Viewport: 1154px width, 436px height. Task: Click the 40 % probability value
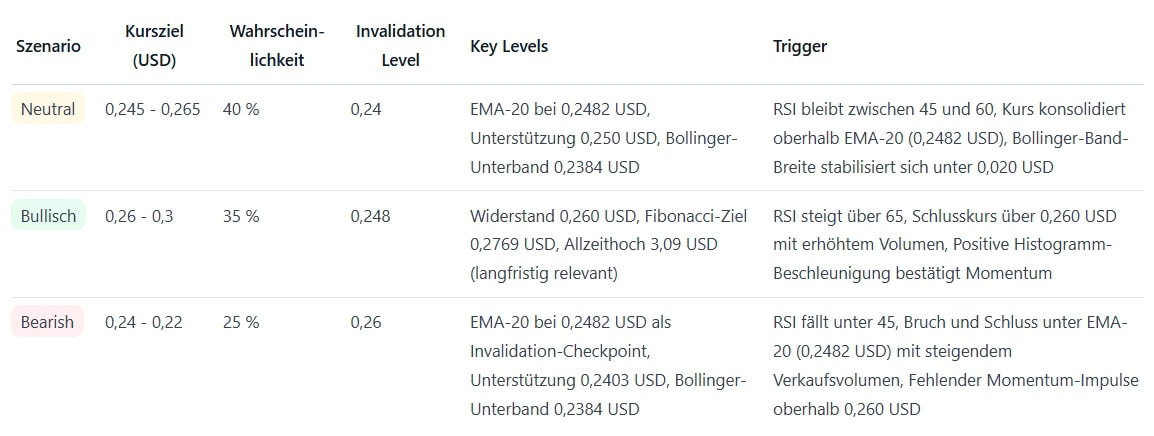(x=241, y=109)
